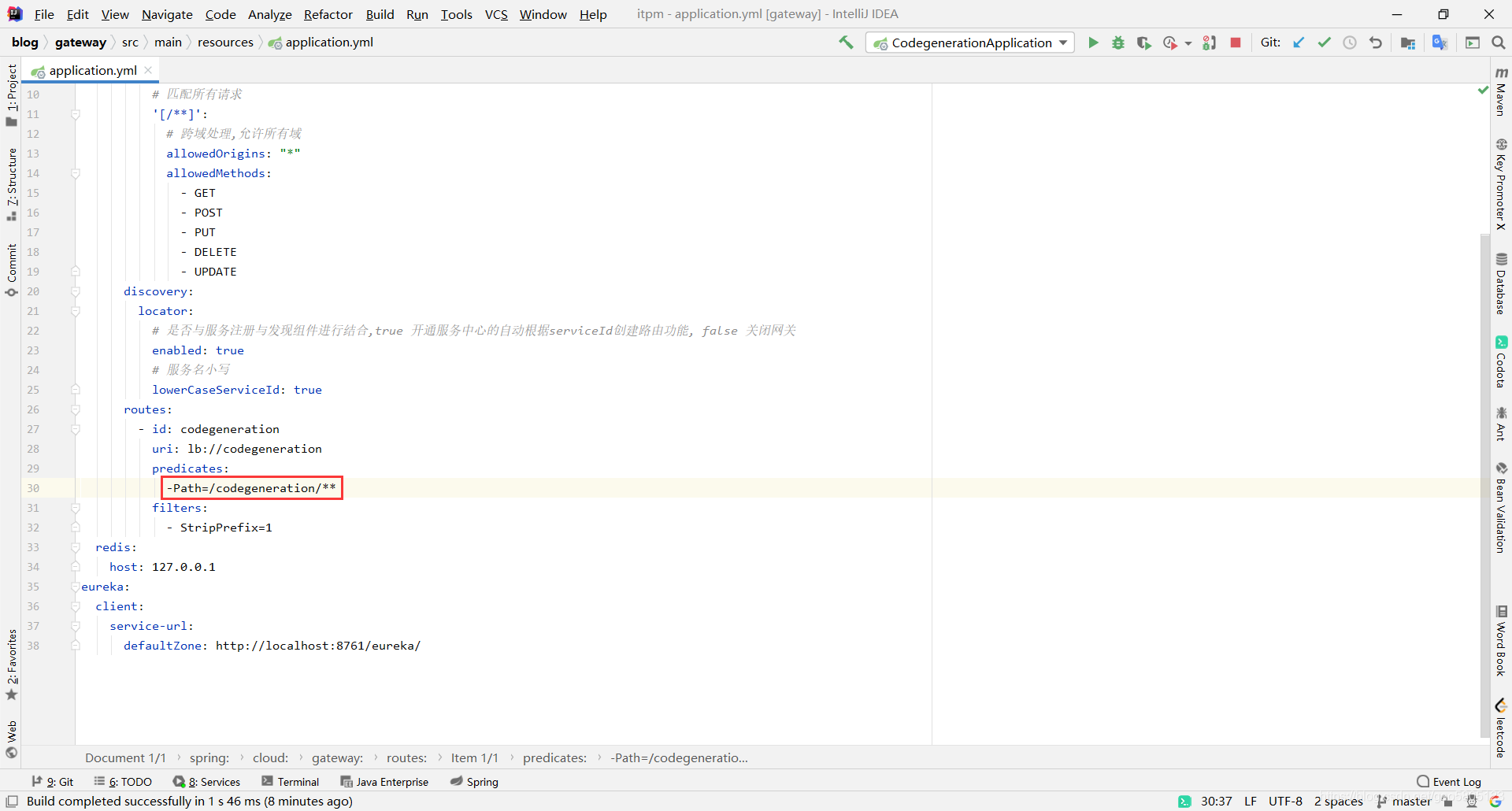Open the Event Log

1449,782
